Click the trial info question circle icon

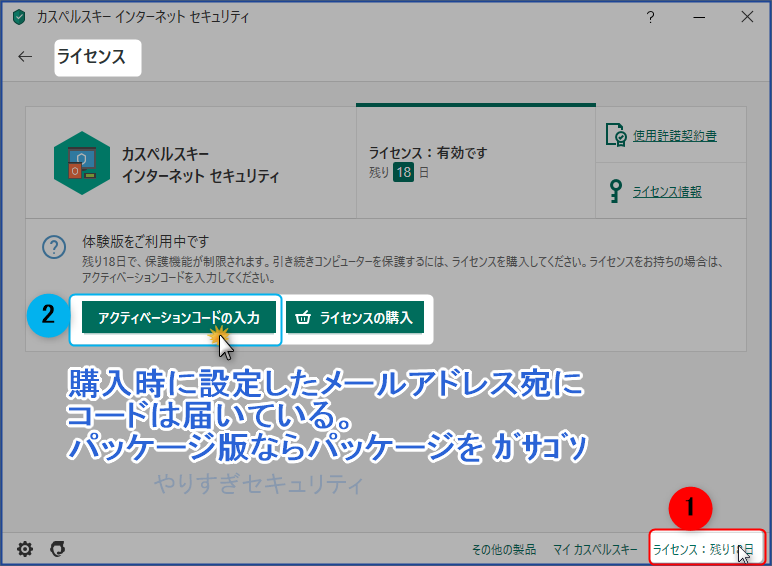[54, 248]
